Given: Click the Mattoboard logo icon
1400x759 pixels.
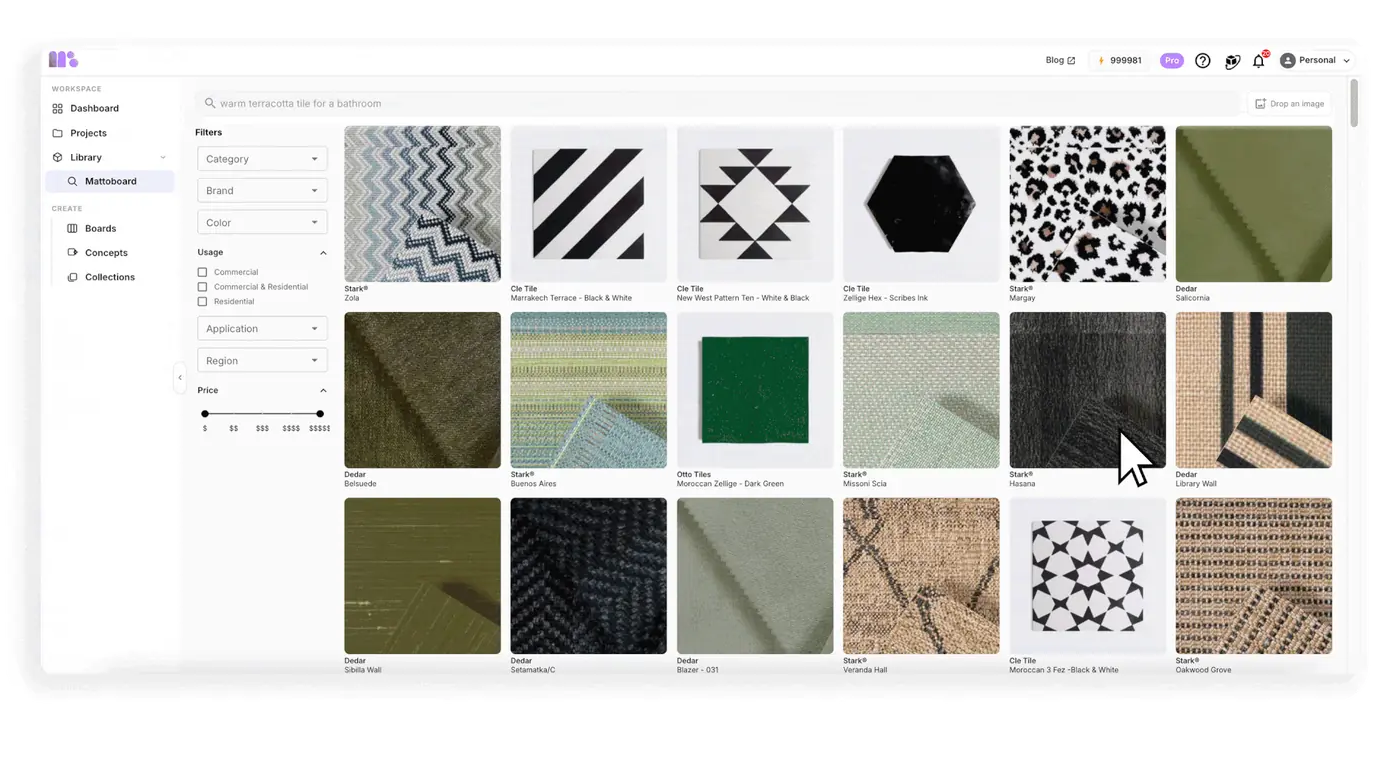Looking at the screenshot, I should point(63,60).
